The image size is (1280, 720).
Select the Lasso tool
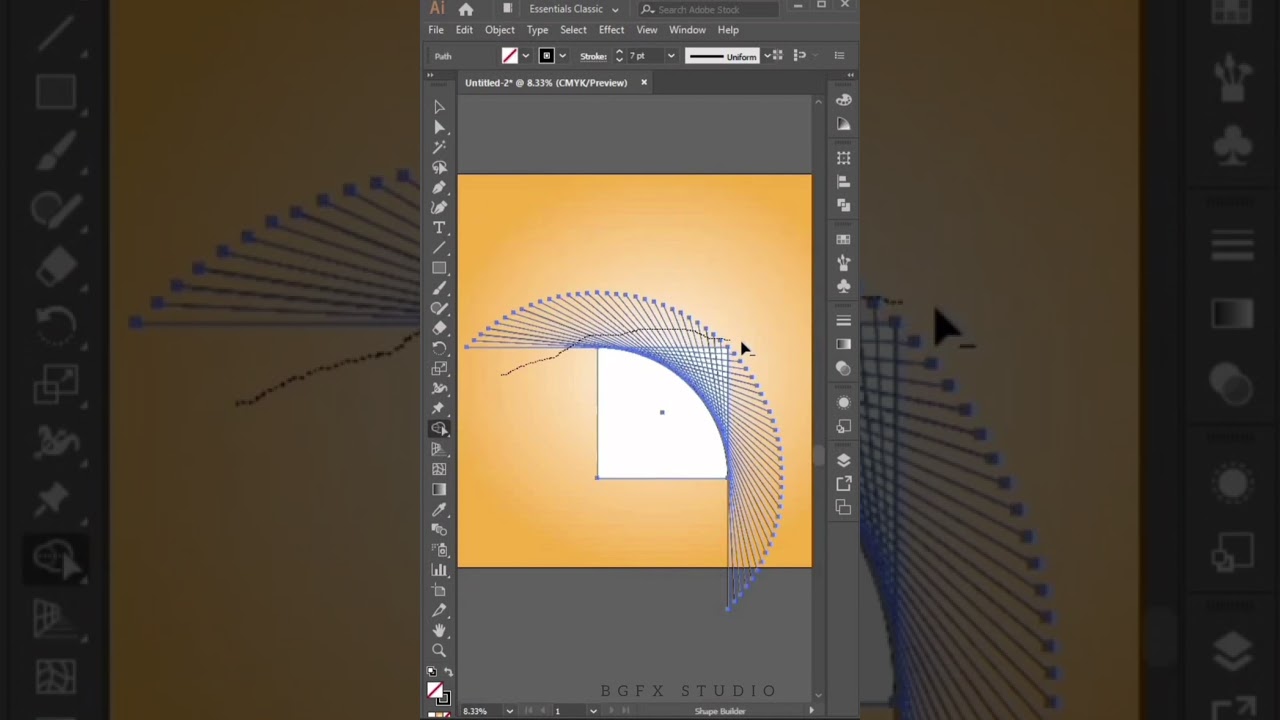click(x=439, y=167)
